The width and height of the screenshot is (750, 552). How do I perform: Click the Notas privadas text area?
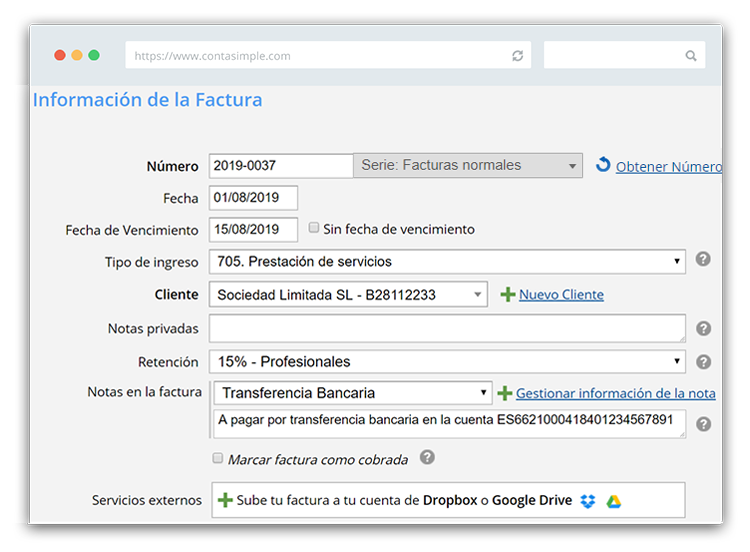(447, 328)
